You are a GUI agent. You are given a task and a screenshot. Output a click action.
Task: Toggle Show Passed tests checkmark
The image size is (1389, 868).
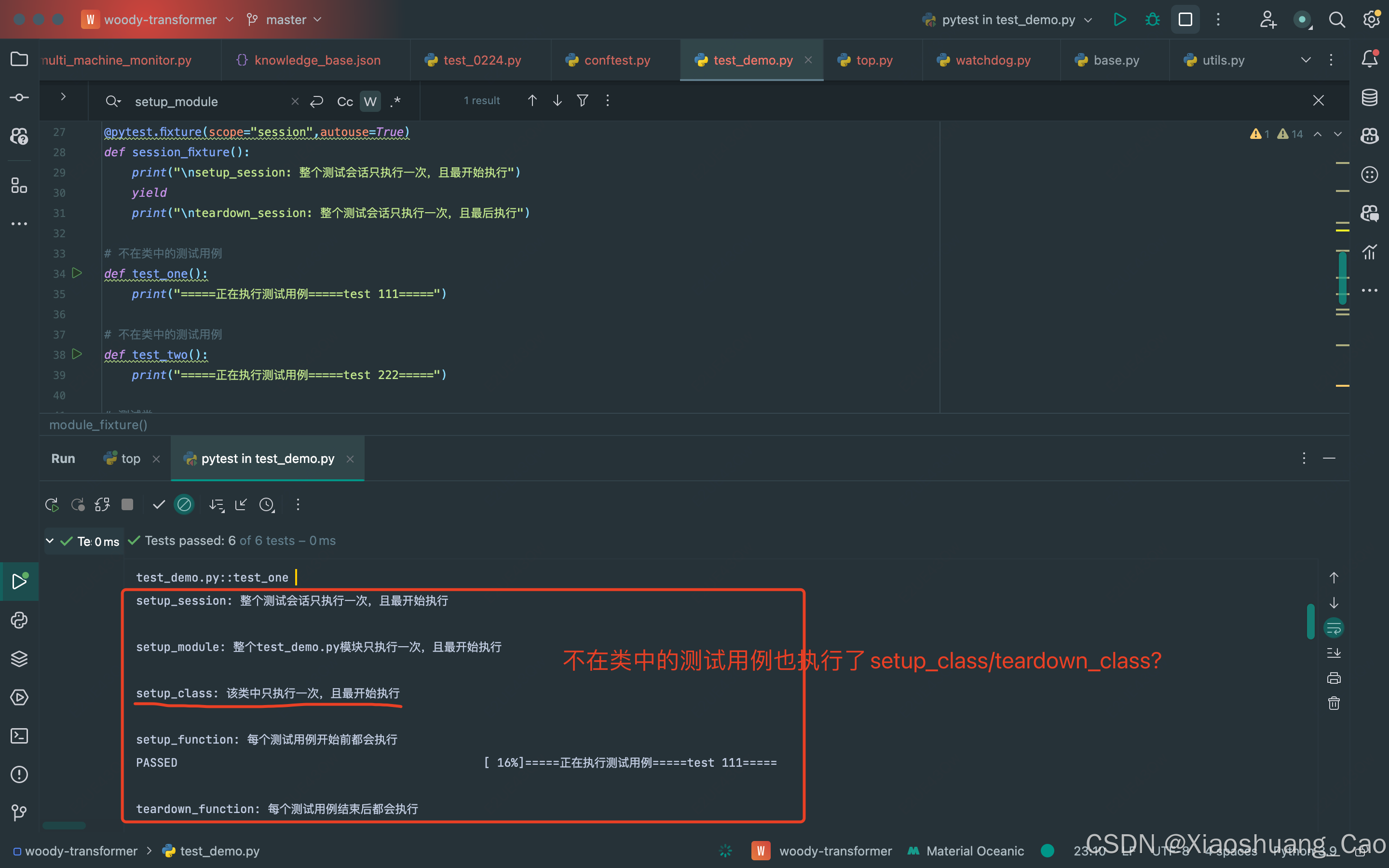click(159, 504)
